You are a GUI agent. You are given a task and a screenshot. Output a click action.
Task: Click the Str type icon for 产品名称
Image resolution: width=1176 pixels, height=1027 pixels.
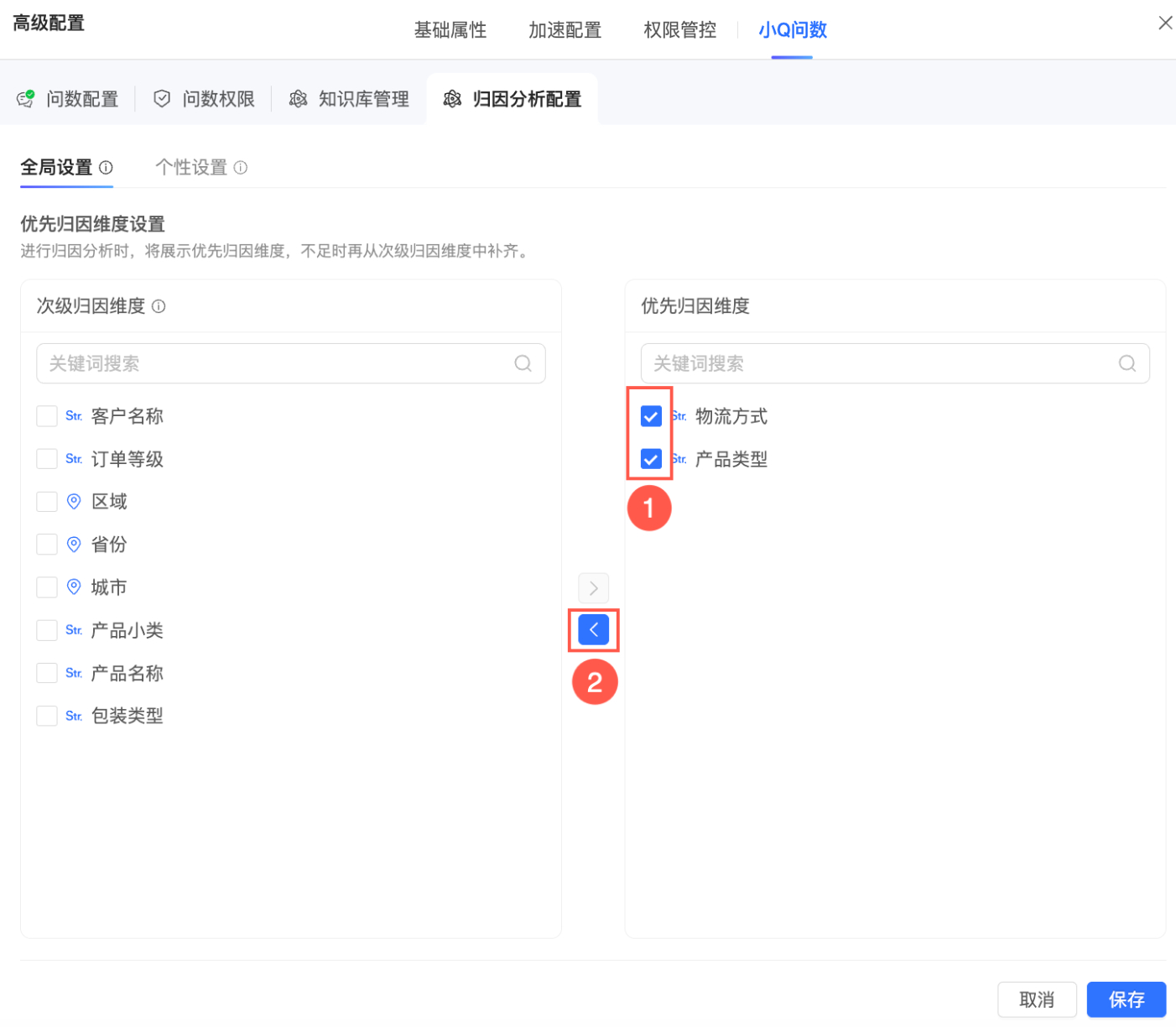pyautogui.click(x=74, y=673)
